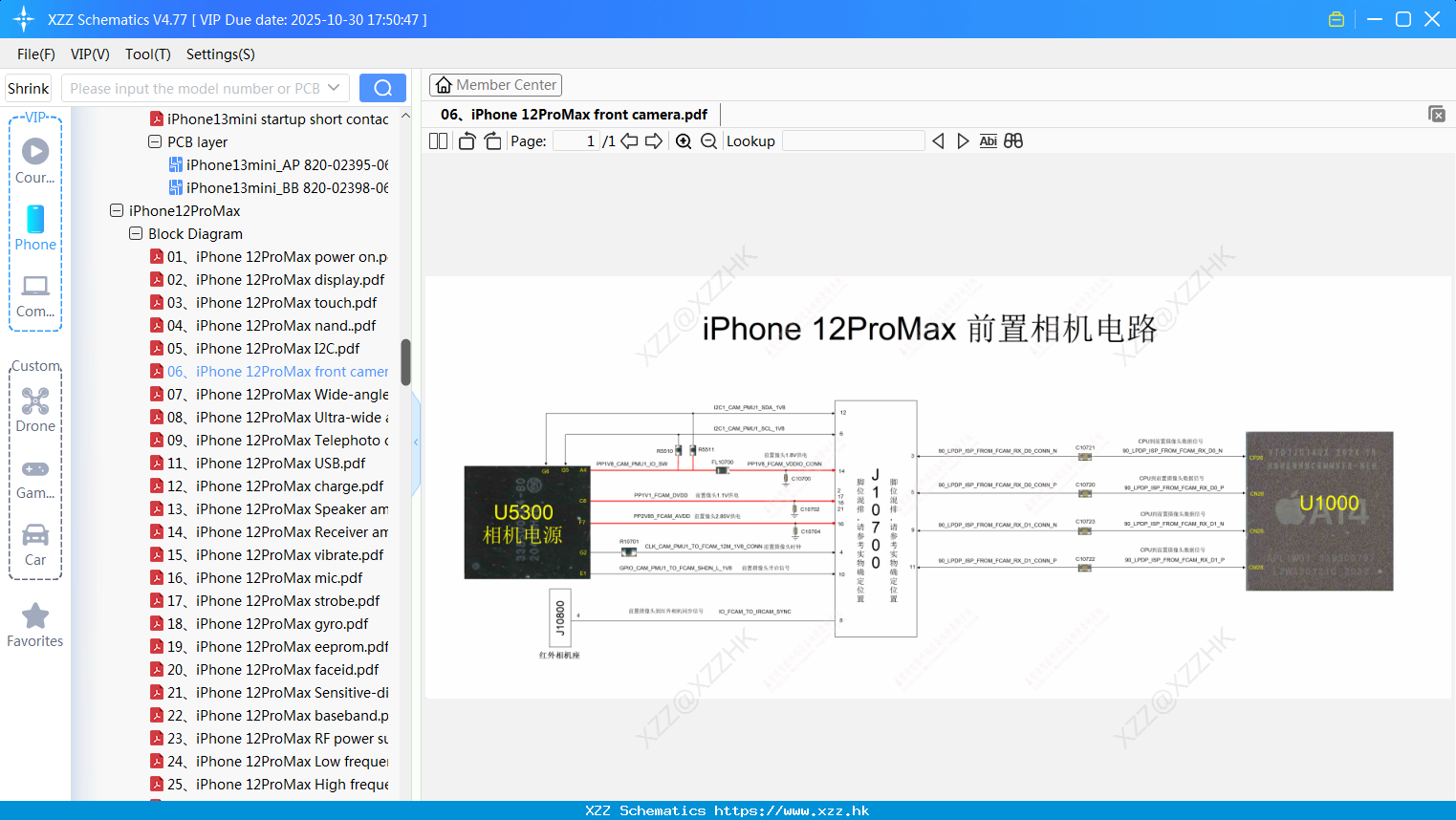This screenshot has height=820, width=1456.
Task: Open the Game console category
Action: pos(35,479)
